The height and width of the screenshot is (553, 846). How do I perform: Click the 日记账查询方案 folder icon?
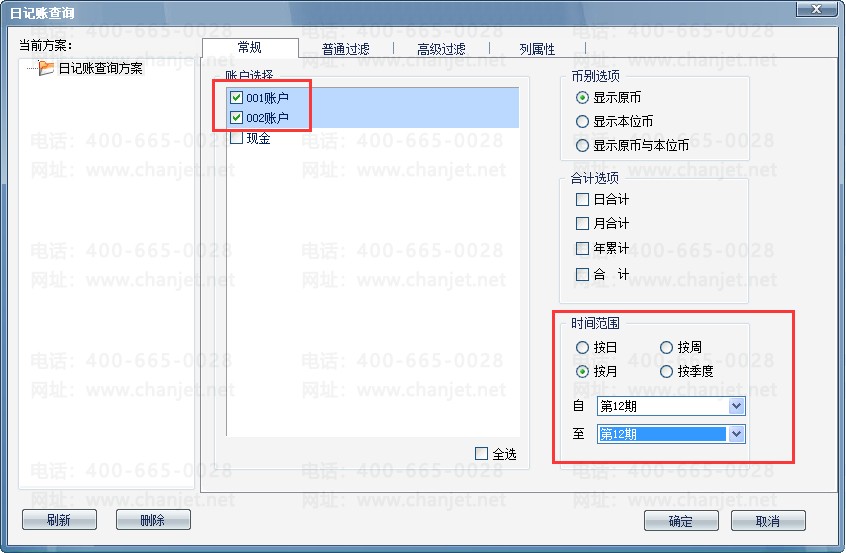tap(46, 68)
